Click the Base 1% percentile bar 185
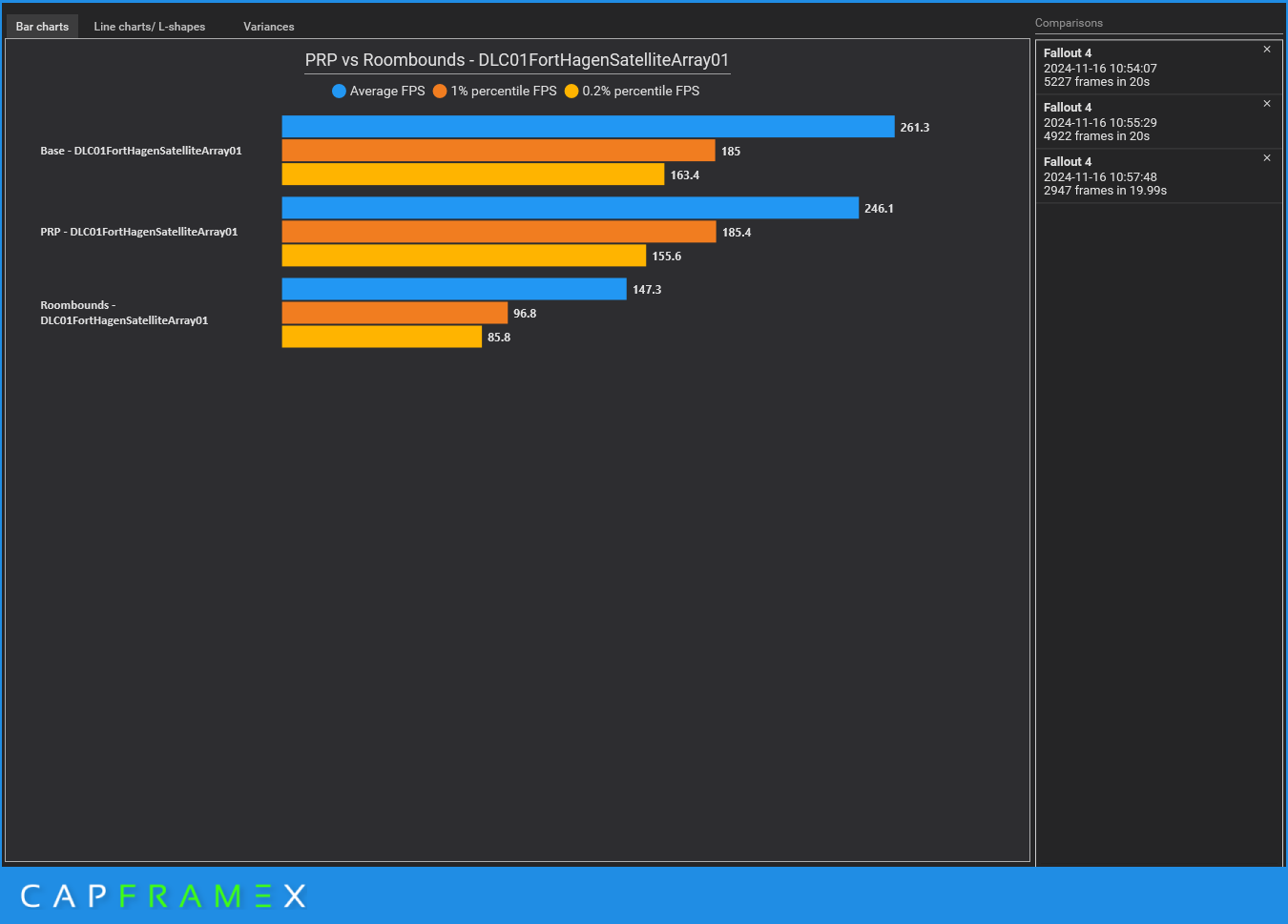The width and height of the screenshot is (1288, 924). 499,151
